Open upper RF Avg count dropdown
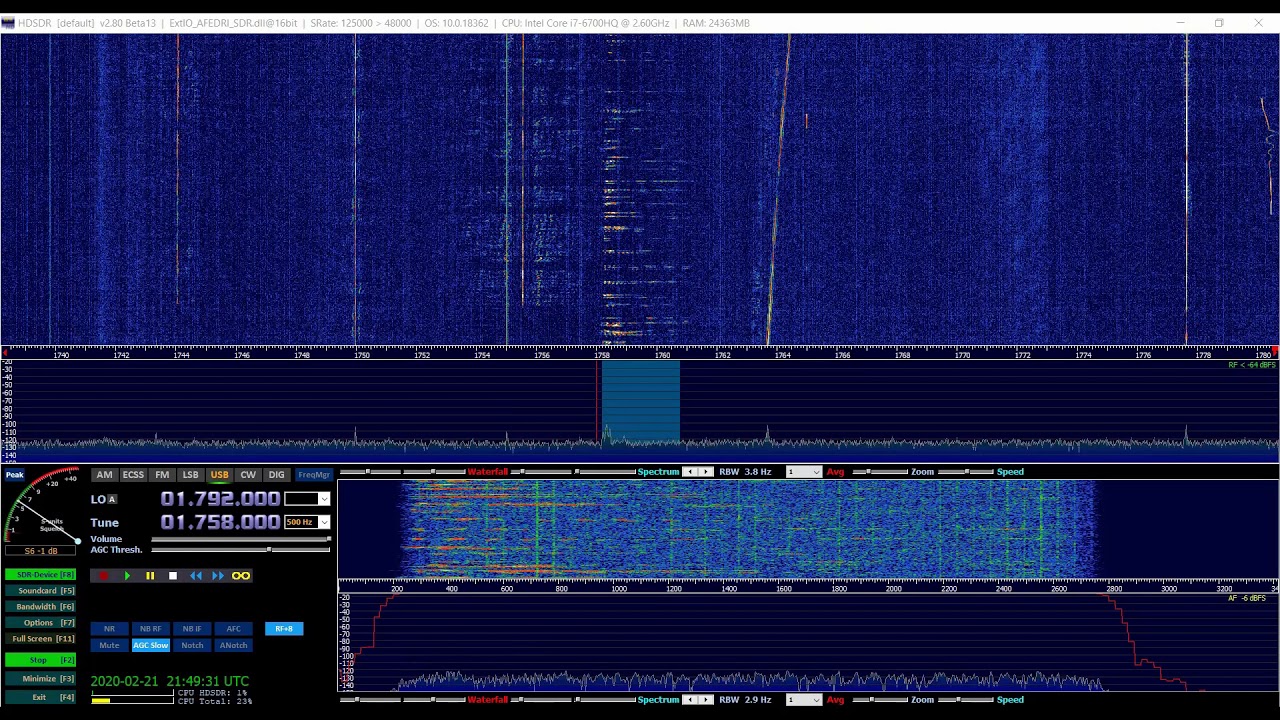 [803, 472]
